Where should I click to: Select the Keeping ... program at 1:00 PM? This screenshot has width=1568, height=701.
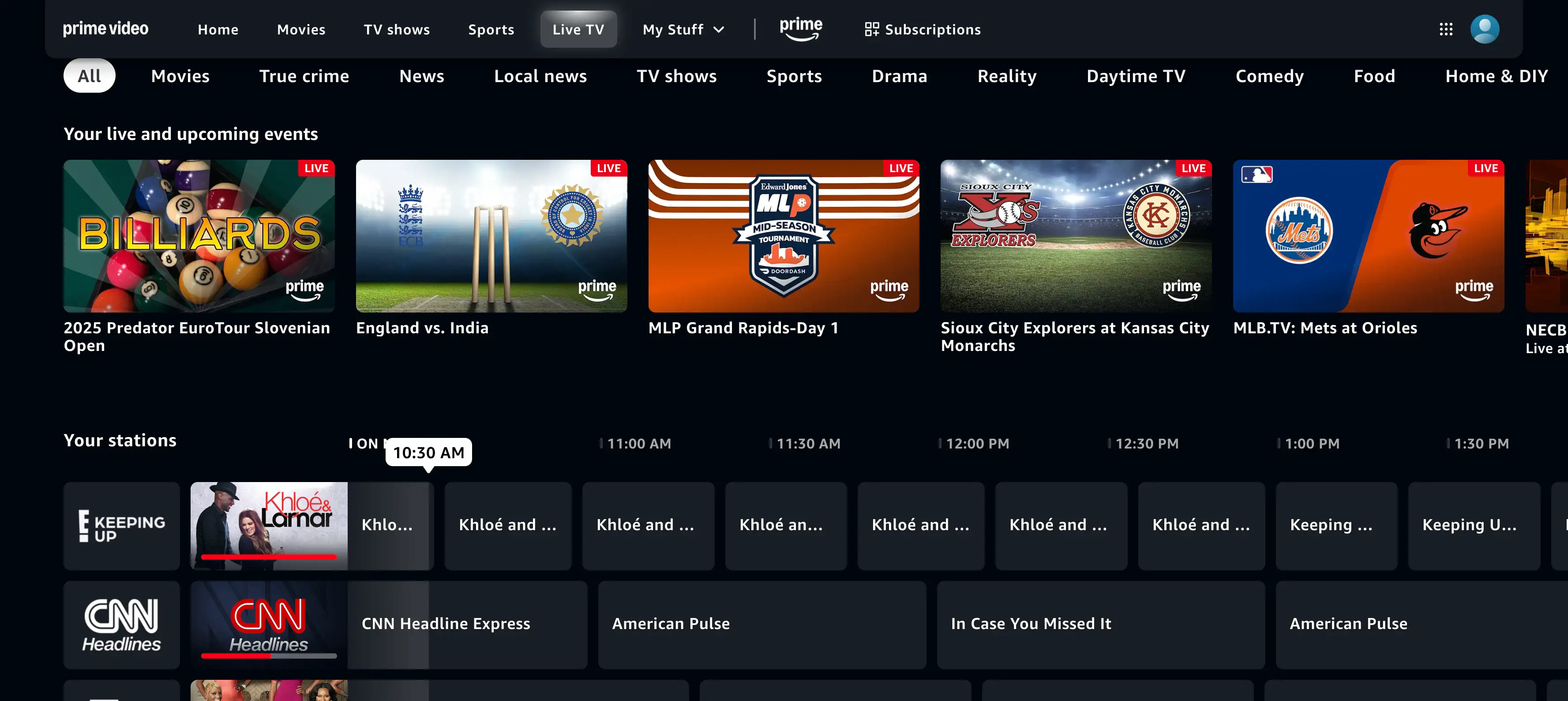click(1337, 526)
